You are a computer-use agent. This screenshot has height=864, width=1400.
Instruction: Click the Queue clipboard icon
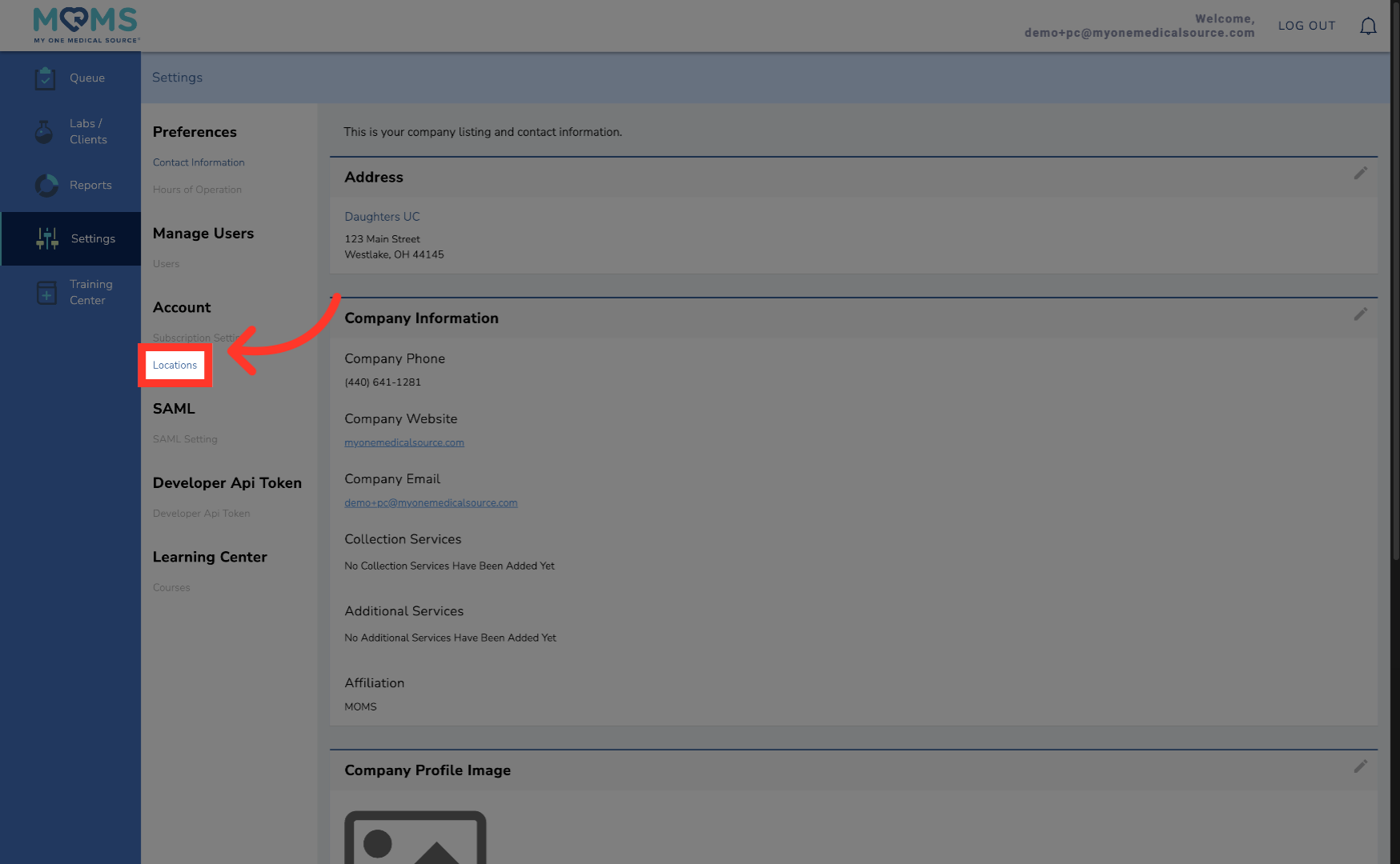[x=46, y=78]
